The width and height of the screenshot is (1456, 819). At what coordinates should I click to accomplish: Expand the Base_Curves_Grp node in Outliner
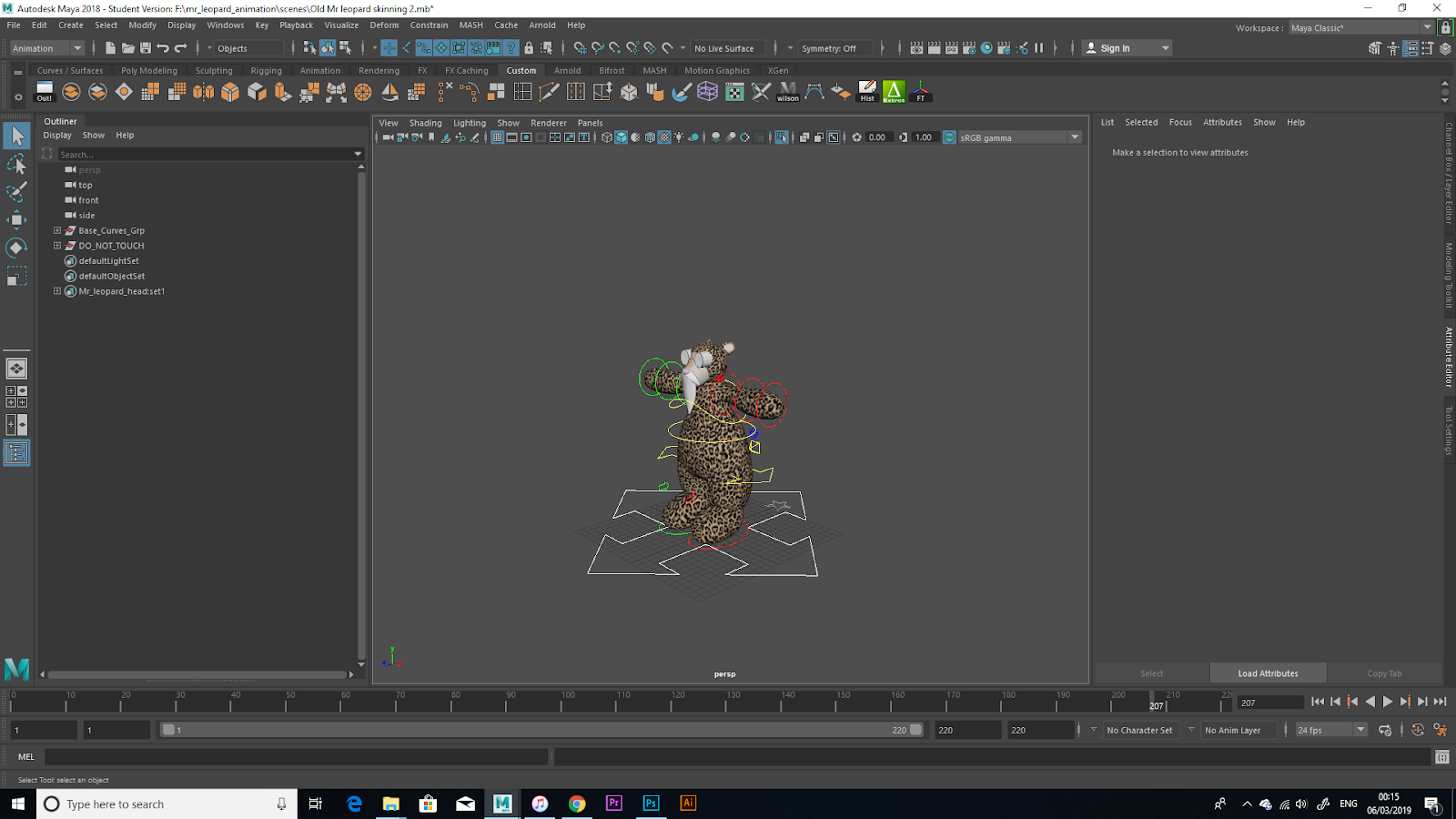(x=57, y=231)
